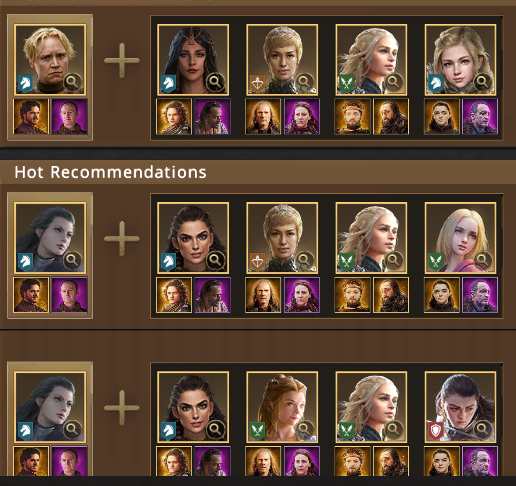The width and height of the screenshot is (516, 486).
Task: Click magnifier on blonde knight portrait in top row
Action: pyautogui.click(x=72, y=82)
